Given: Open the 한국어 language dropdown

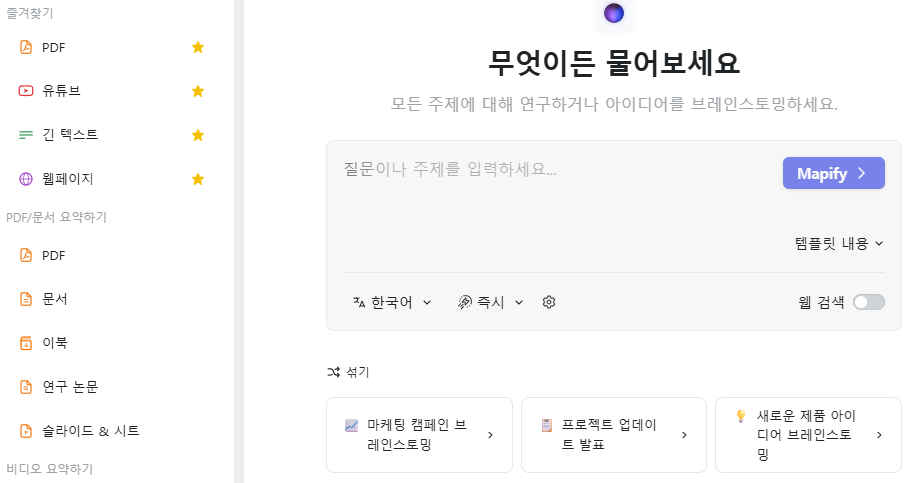Looking at the screenshot, I should click(x=392, y=302).
